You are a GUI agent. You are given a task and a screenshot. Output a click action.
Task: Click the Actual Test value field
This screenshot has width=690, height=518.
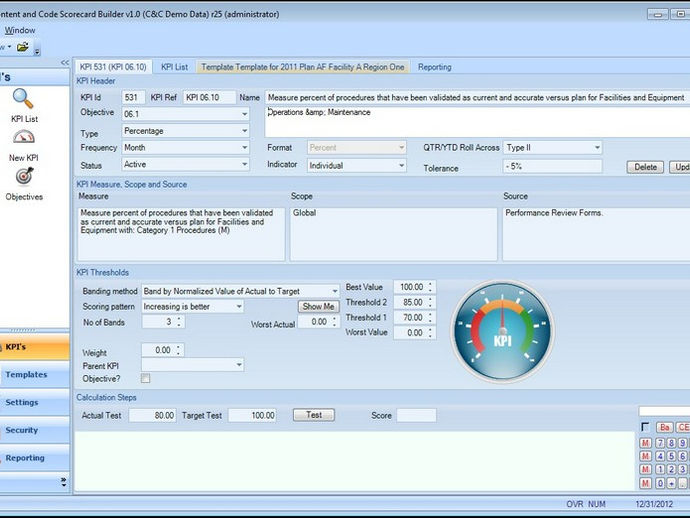tap(152, 415)
